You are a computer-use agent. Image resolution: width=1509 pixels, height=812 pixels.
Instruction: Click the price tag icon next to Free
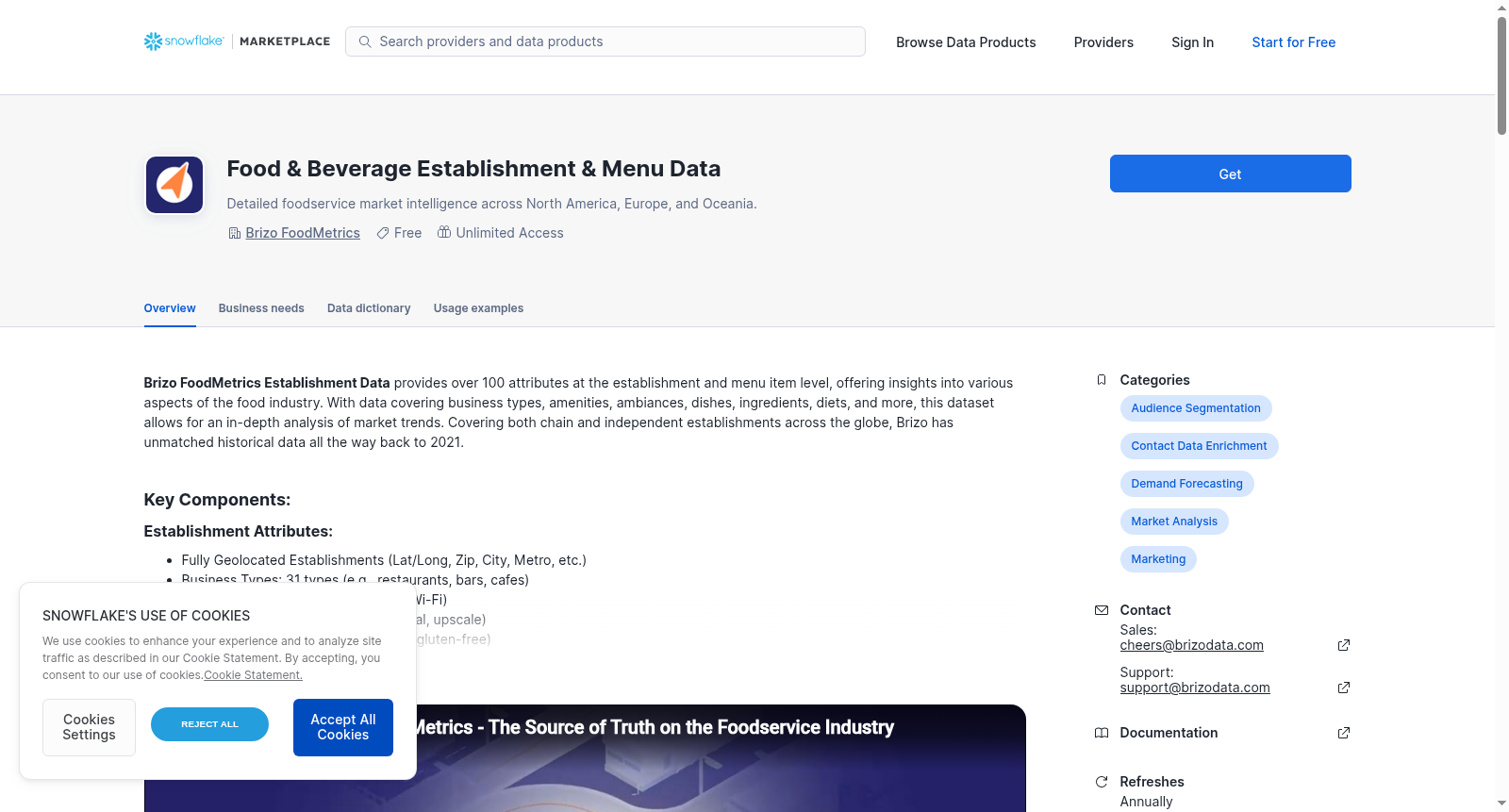point(383,233)
